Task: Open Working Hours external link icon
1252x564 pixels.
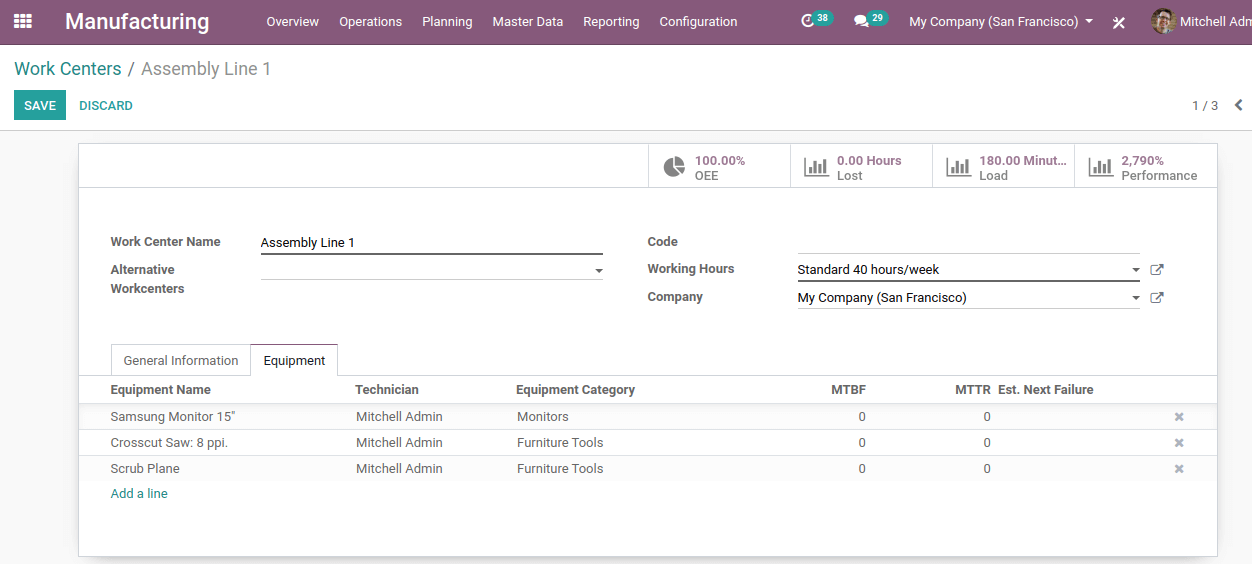Action: [1157, 270]
